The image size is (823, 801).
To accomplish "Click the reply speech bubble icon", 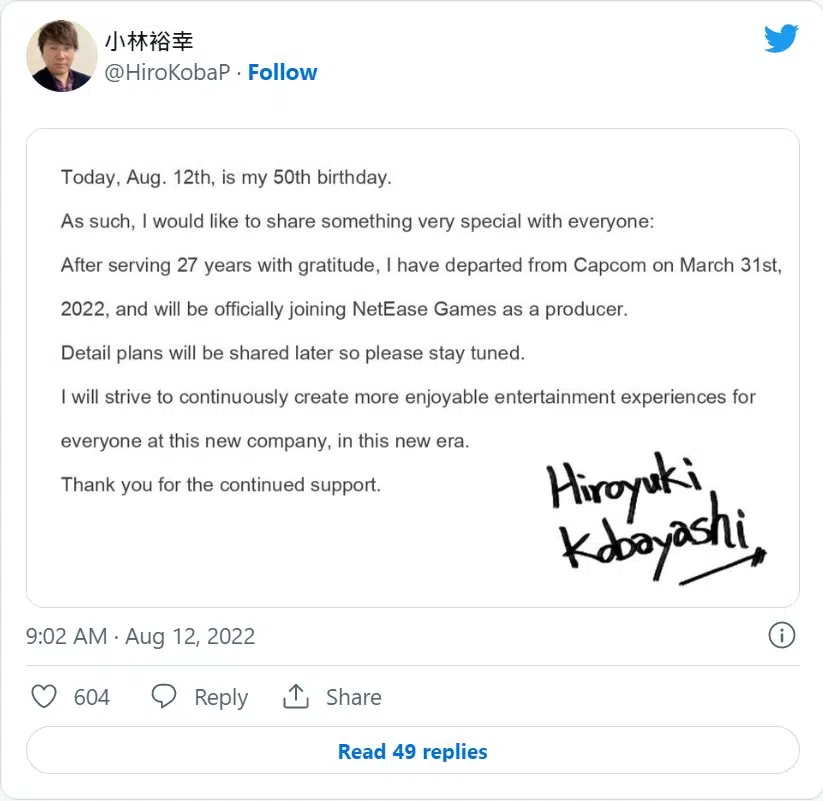I will (164, 697).
